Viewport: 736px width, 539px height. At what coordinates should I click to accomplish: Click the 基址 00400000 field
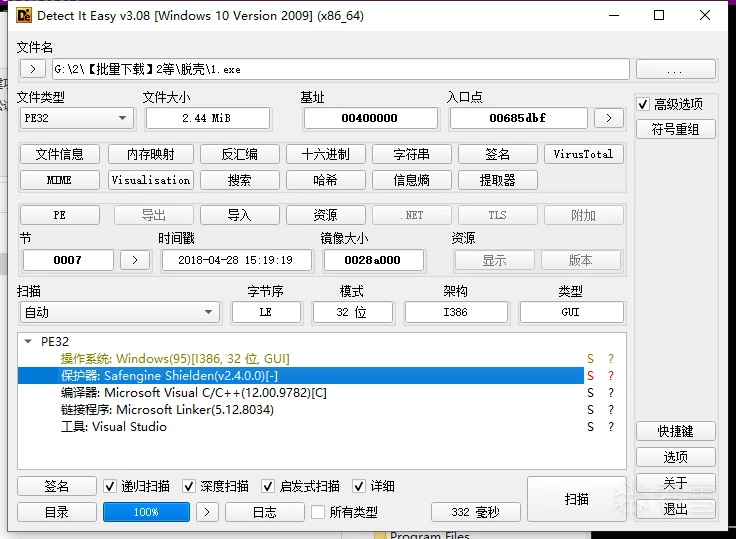point(370,118)
